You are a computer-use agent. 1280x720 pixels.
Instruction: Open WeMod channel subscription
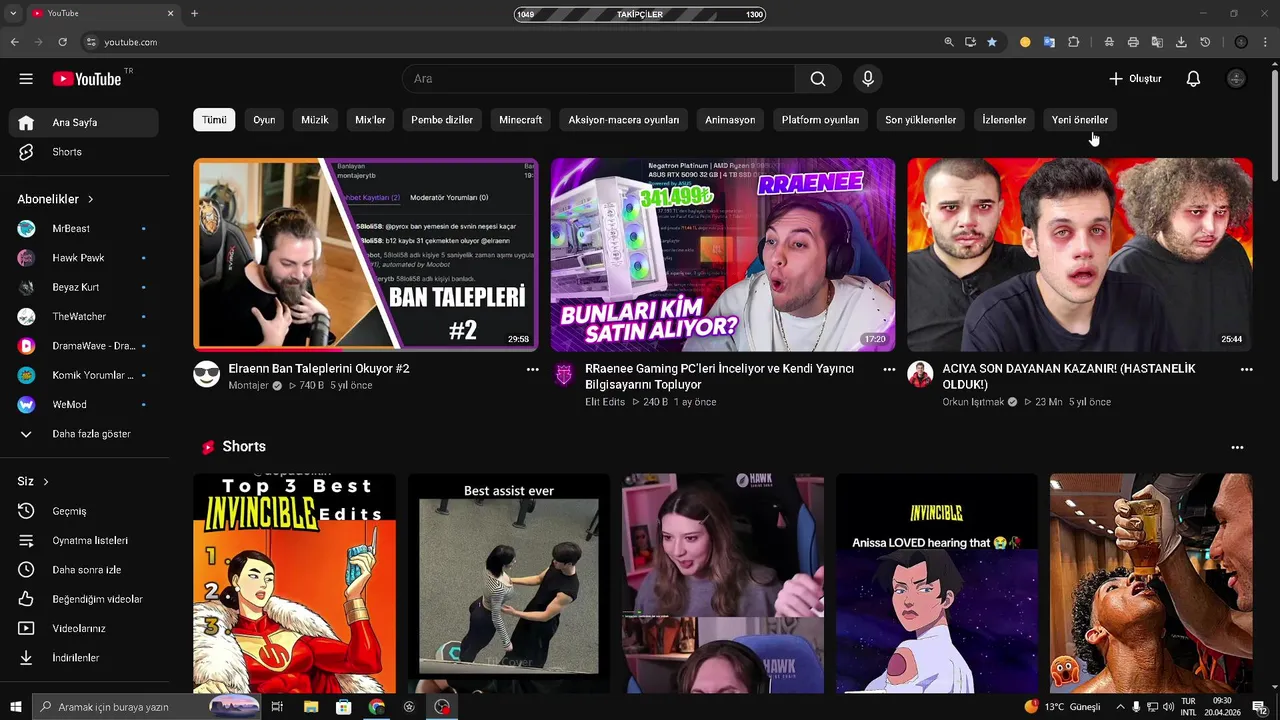tap(84, 405)
